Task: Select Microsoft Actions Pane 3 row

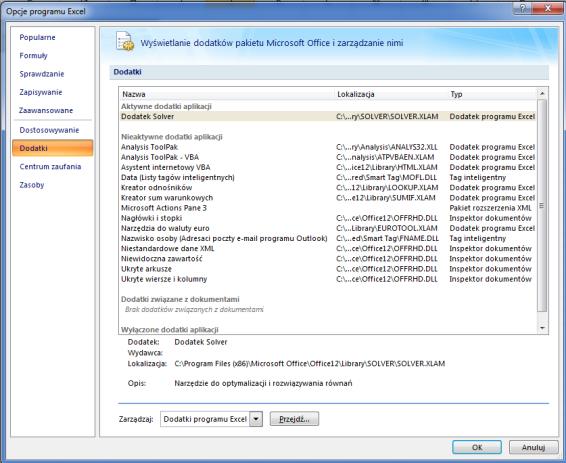Action: point(328,208)
